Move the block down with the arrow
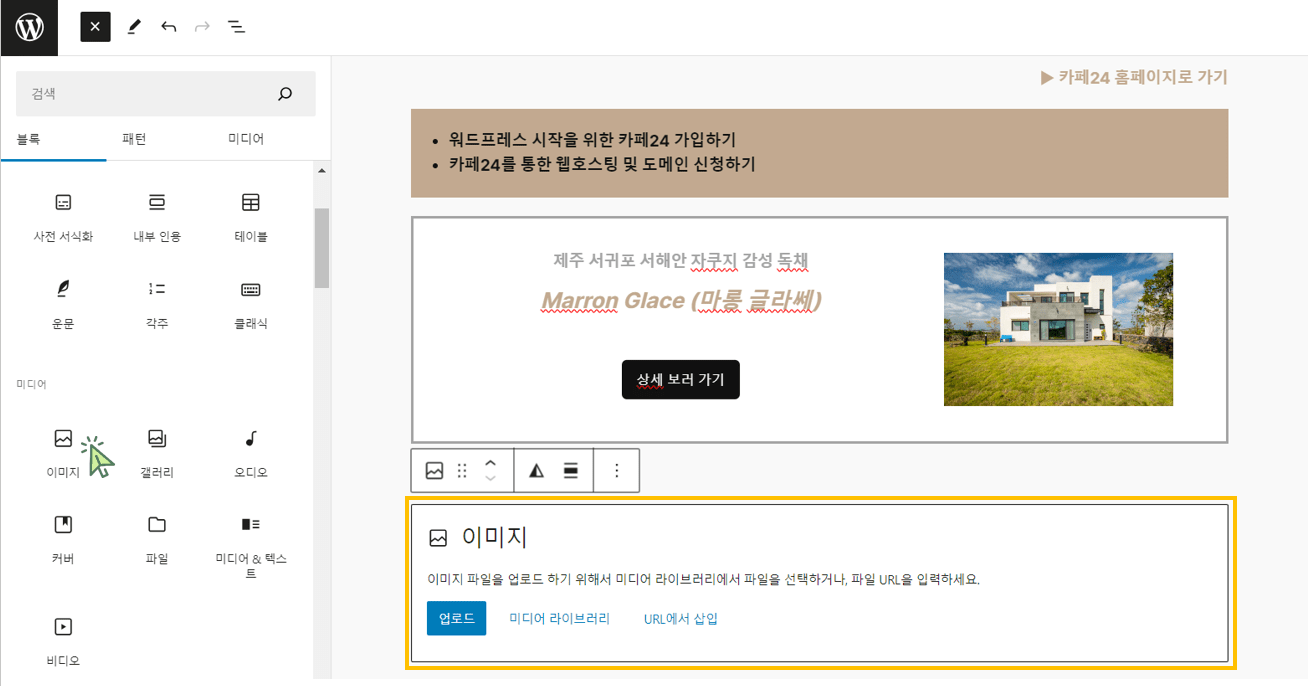 490,479
